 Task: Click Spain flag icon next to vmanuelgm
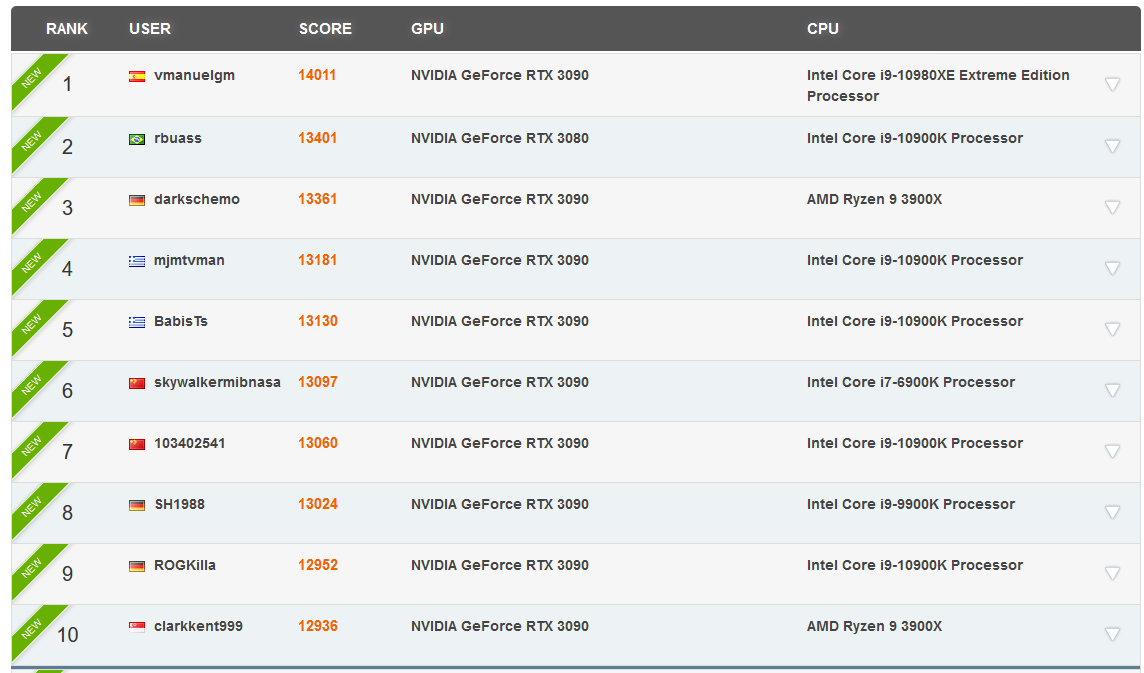pos(136,76)
